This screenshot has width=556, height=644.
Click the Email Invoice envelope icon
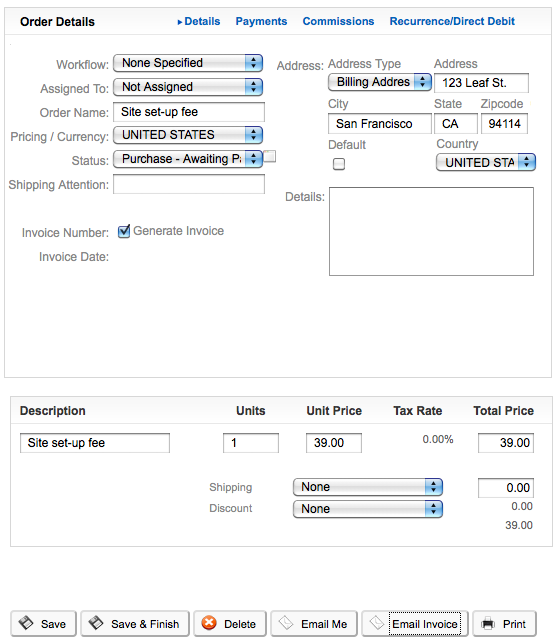tap(376, 623)
